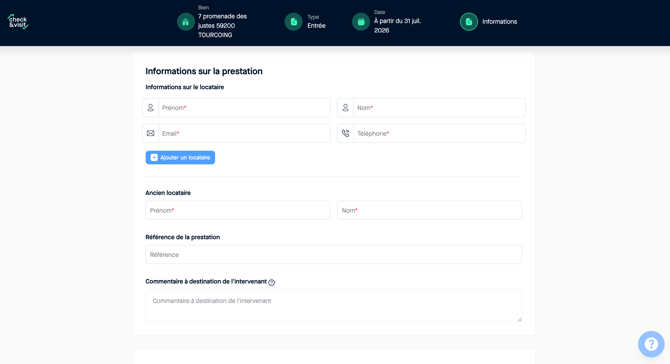
Task: Focus Ancien locataire Nom field
Action: 429,210
